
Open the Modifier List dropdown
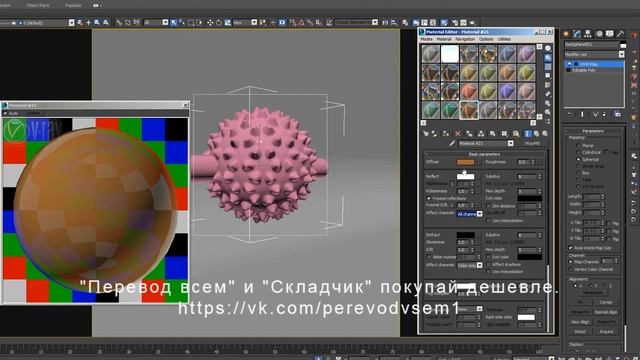pos(594,54)
